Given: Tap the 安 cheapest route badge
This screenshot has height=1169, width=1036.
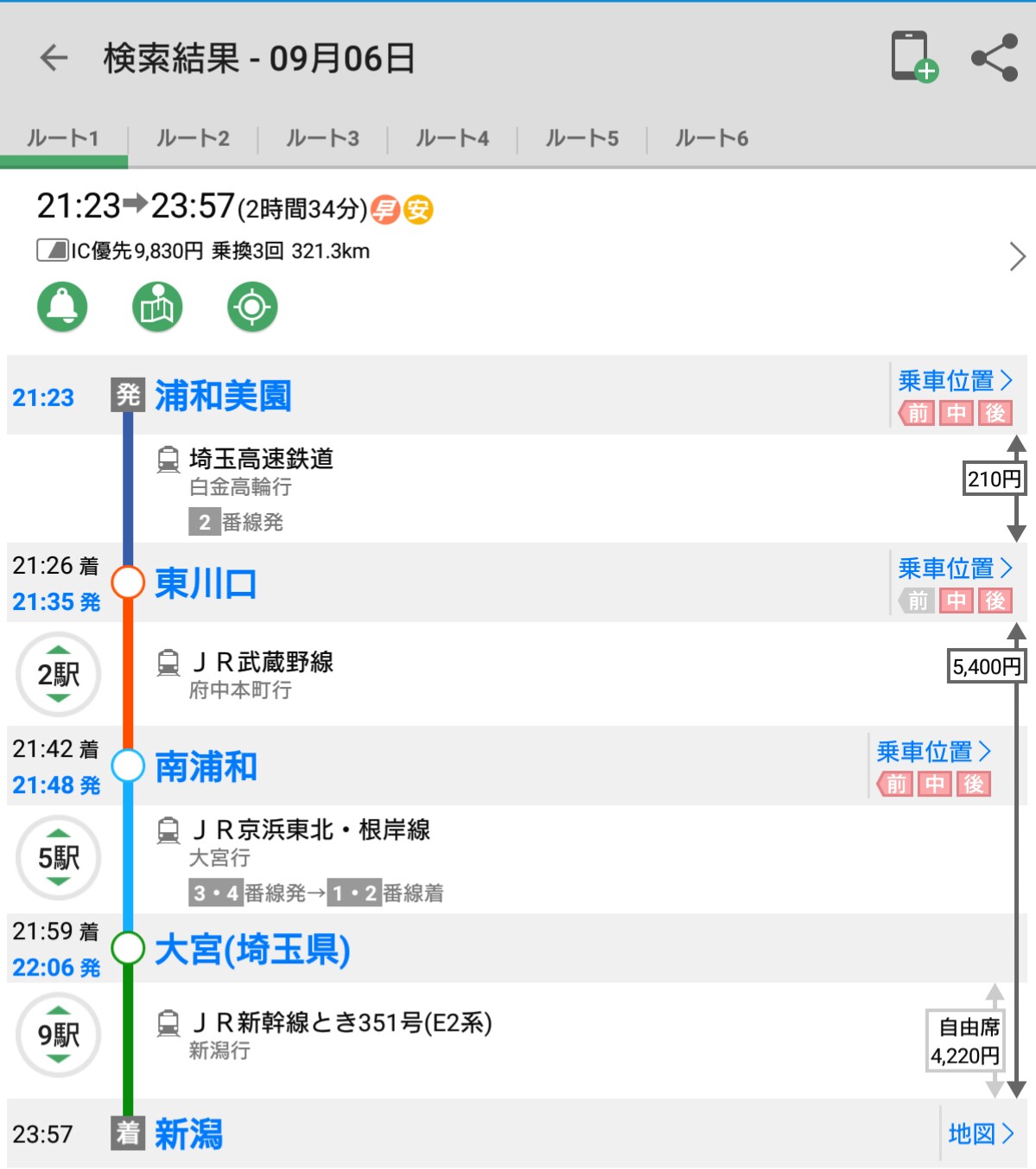Looking at the screenshot, I should tap(418, 209).
